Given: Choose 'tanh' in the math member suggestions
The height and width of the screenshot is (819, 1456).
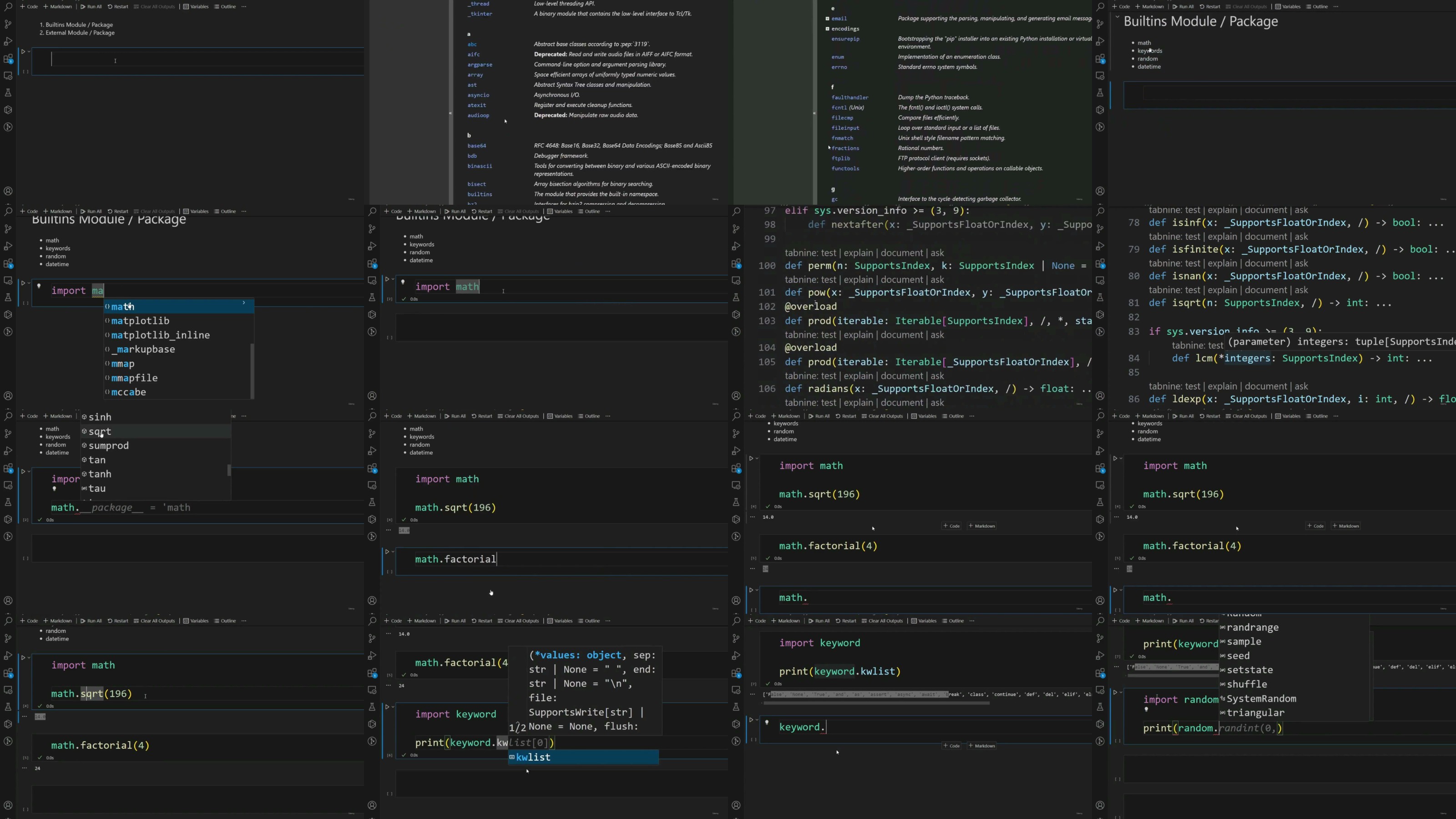Looking at the screenshot, I should click(x=156, y=474).
